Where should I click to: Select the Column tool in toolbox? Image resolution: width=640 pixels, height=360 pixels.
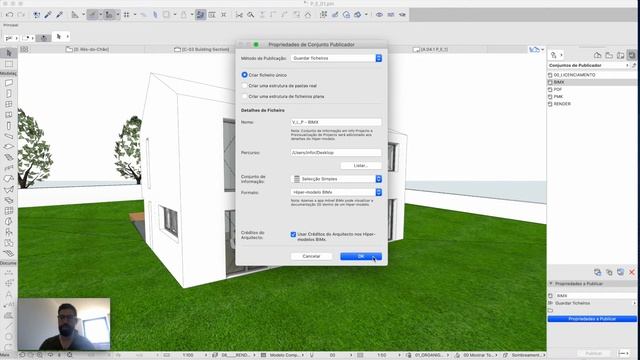[x=9, y=126]
